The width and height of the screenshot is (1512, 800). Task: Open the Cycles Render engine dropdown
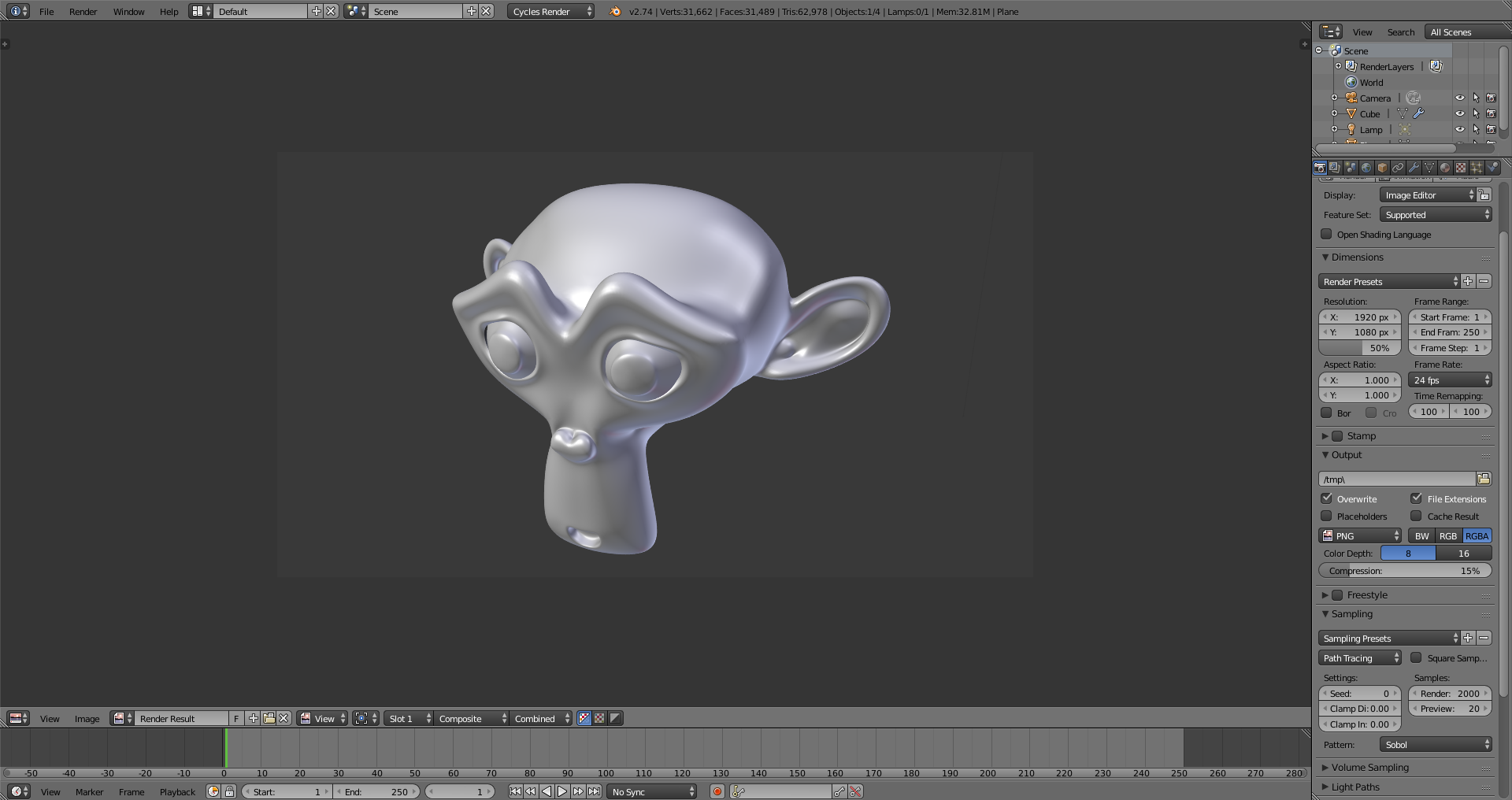tap(550, 11)
